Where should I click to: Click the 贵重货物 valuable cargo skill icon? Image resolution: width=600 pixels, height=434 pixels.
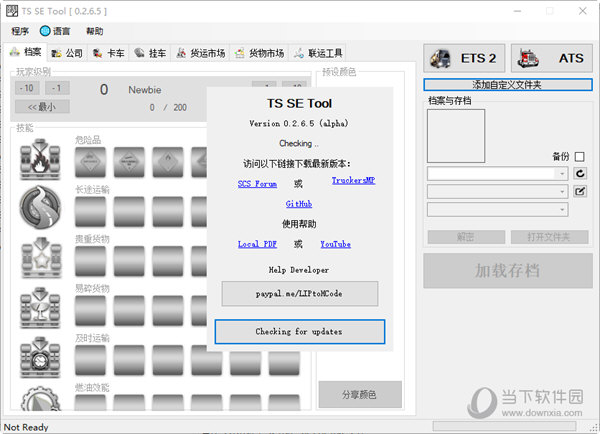(40, 258)
